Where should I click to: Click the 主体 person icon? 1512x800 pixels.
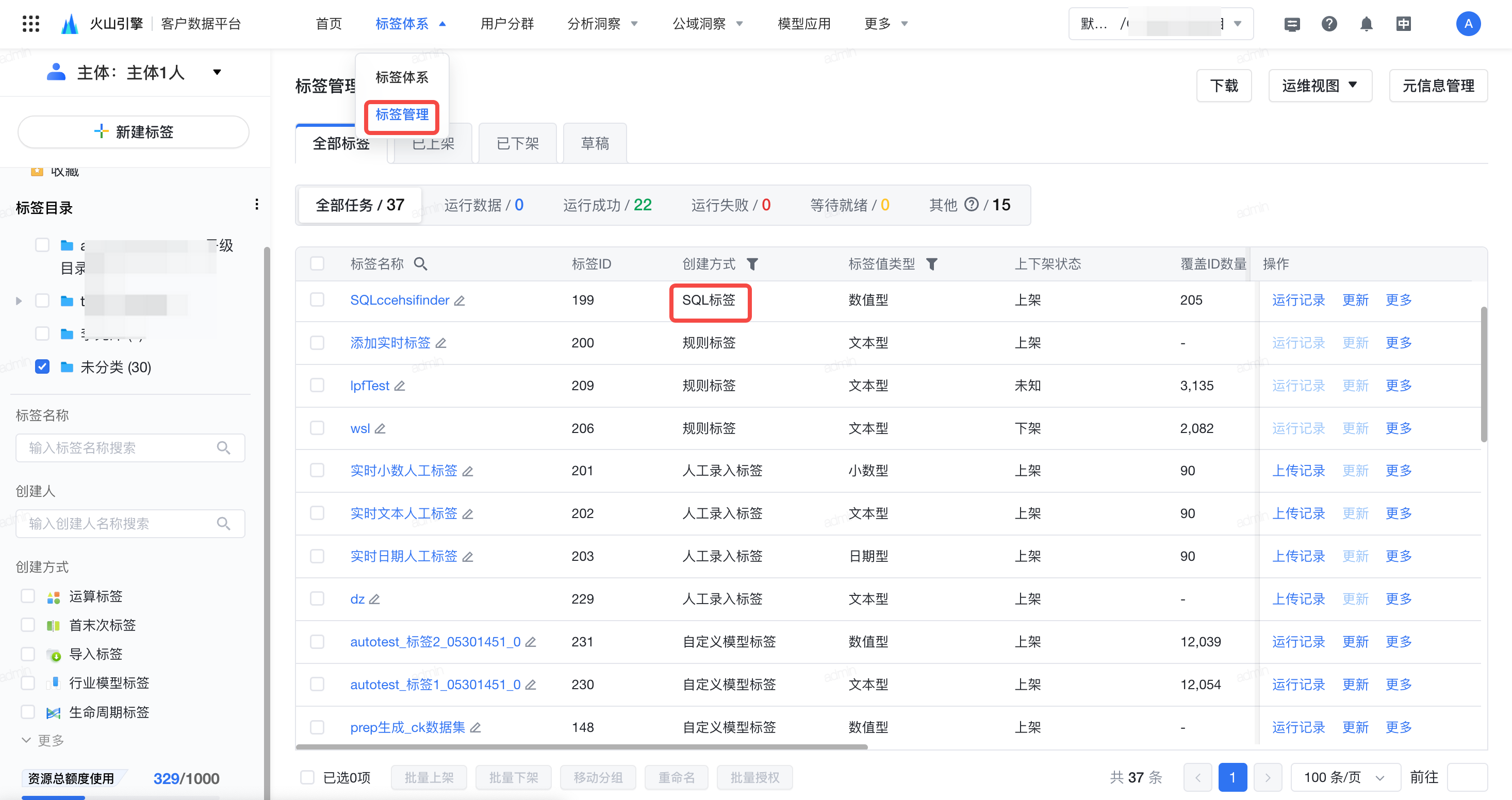click(56, 72)
